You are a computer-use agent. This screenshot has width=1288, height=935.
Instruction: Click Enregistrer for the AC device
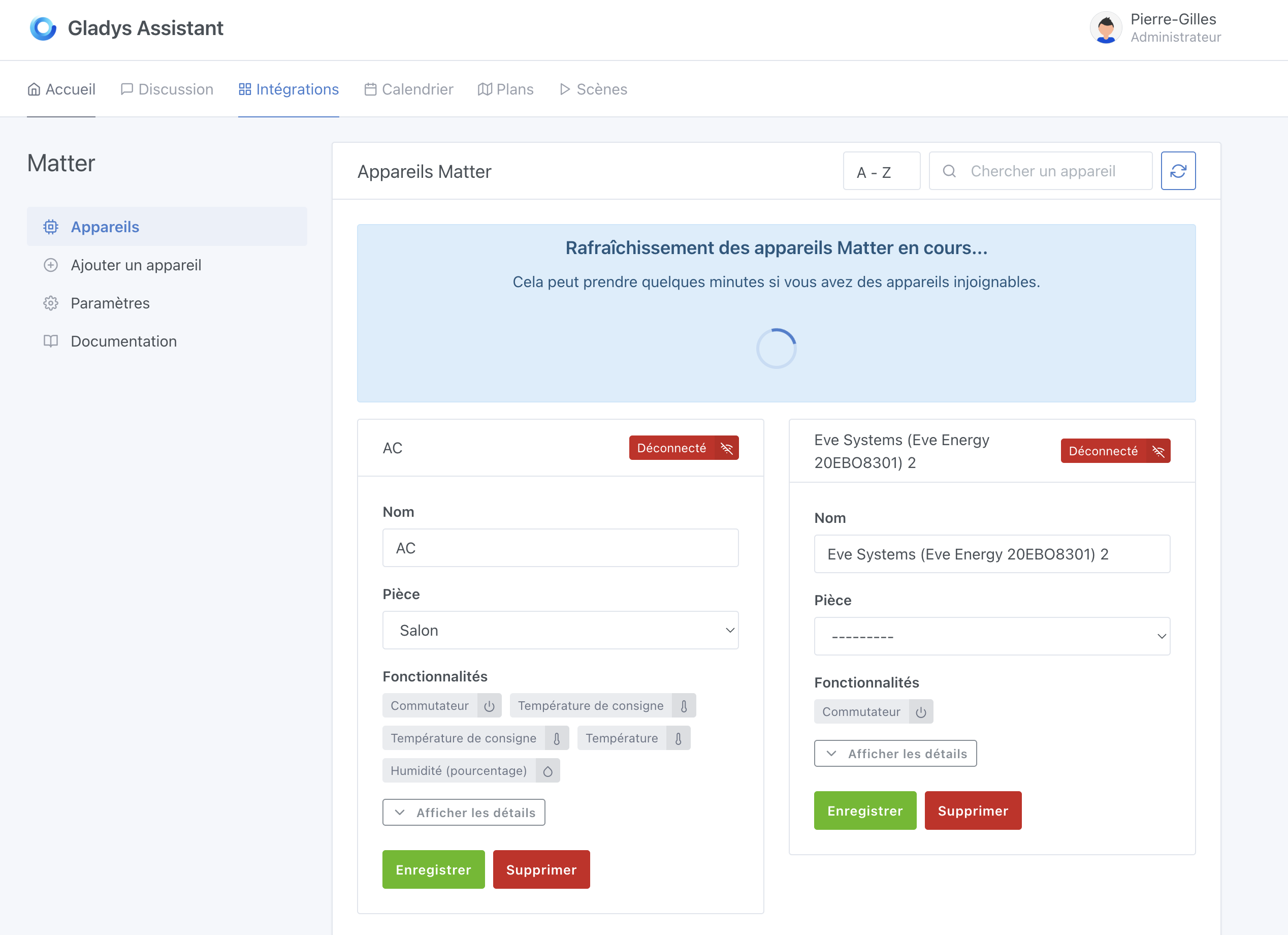433,869
